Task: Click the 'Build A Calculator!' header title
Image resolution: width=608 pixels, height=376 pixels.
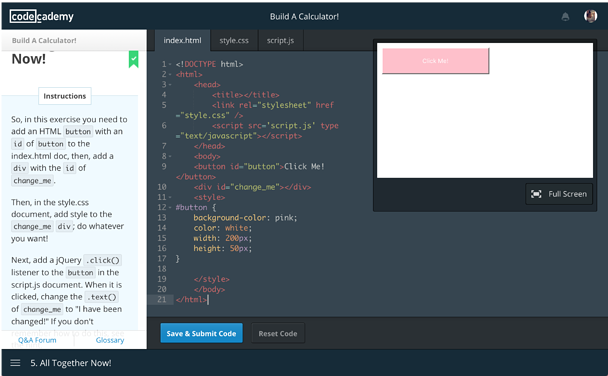Action: (x=304, y=17)
